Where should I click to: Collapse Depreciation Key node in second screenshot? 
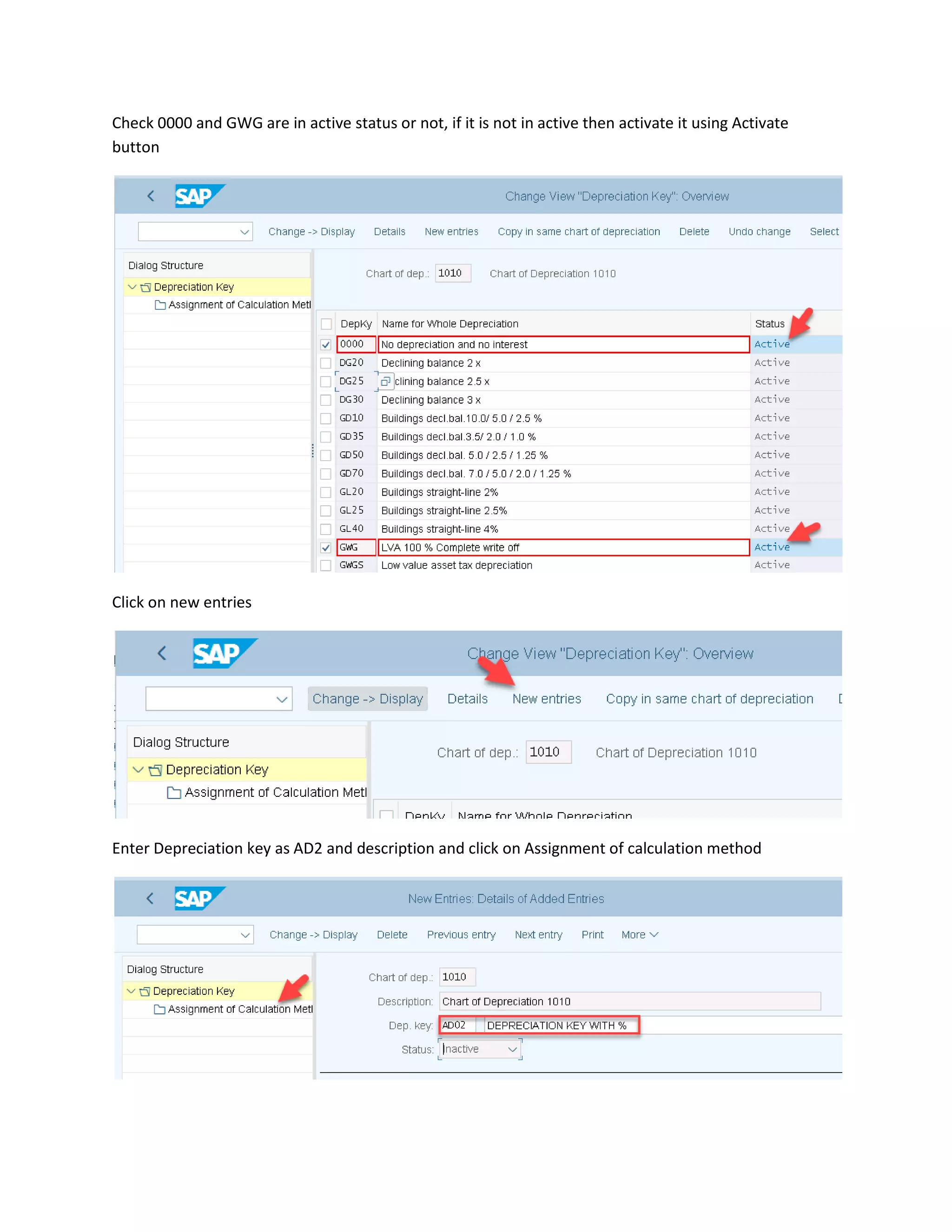(x=138, y=769)
